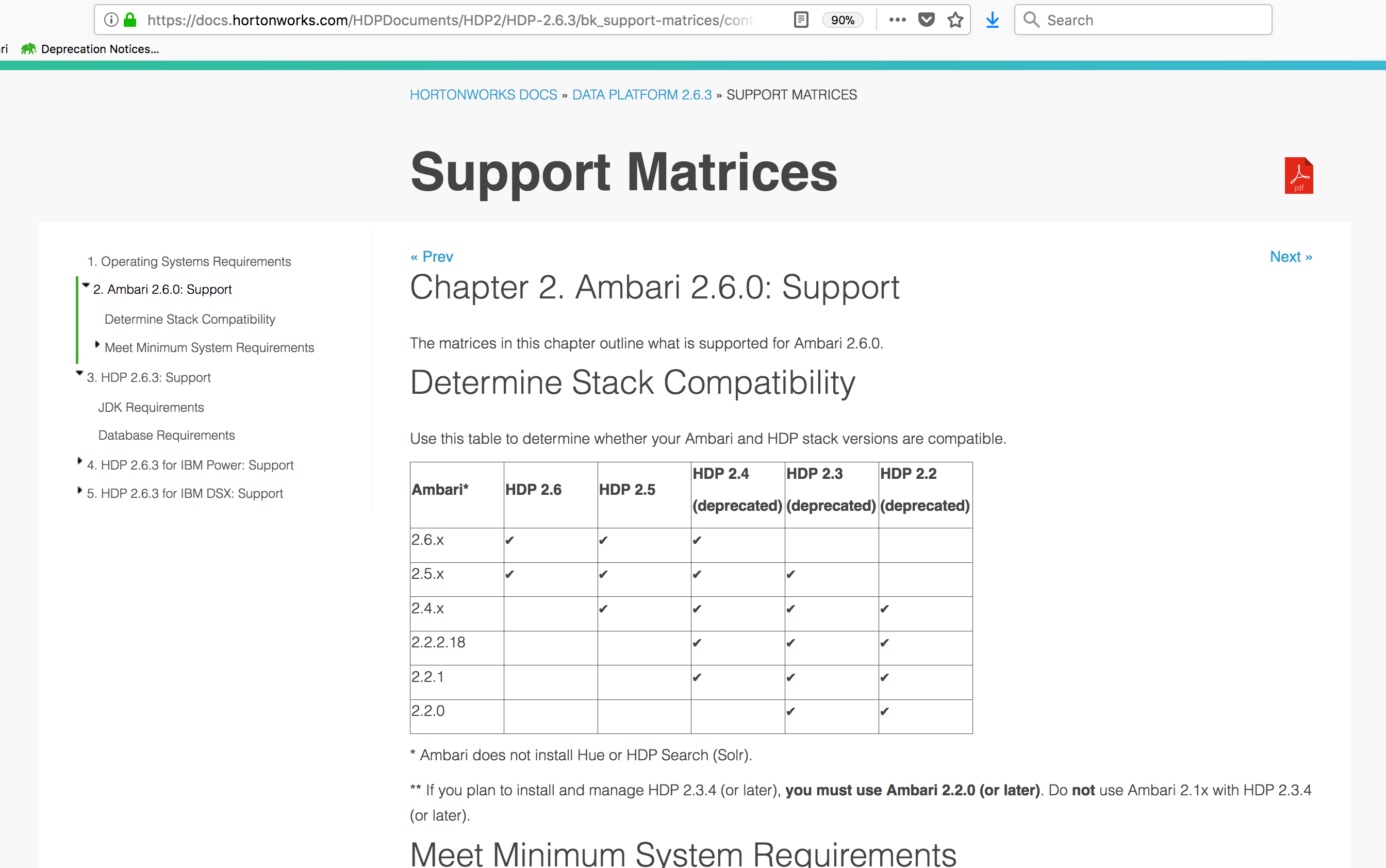Image resolution: width=1386 pixels, height=868 pixels.
Task: Go to Prev page link
Action: tap(432, 257)
